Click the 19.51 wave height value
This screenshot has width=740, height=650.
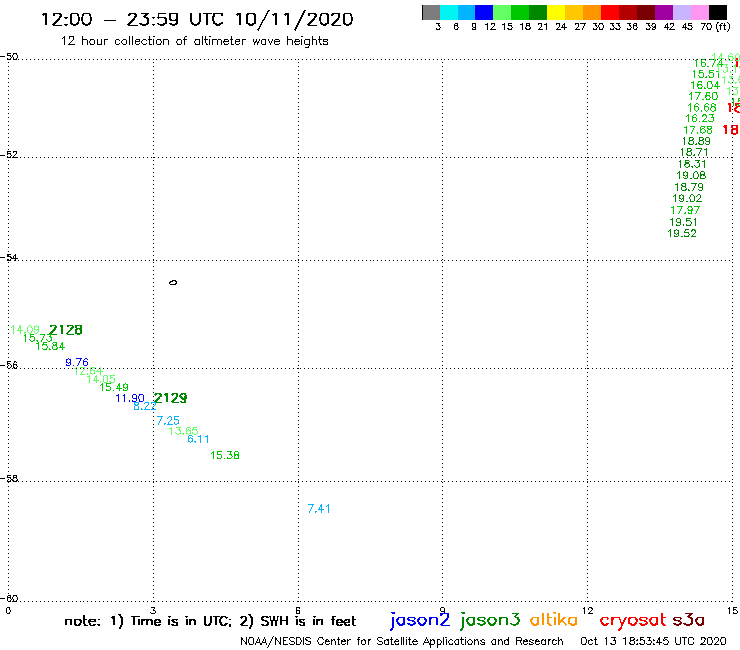[683, 222]
